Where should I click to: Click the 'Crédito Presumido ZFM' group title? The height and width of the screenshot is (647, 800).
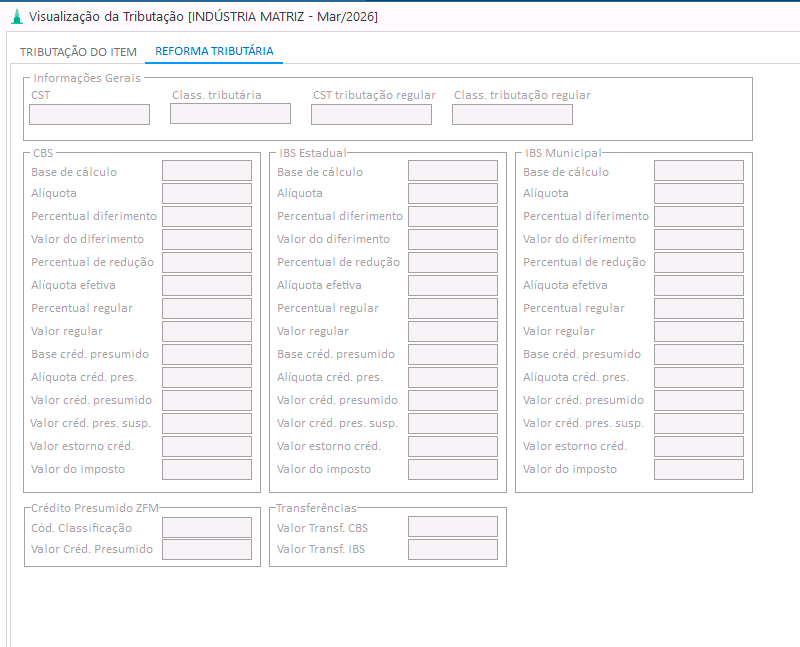pyautogui.click(x=95, y=508)
